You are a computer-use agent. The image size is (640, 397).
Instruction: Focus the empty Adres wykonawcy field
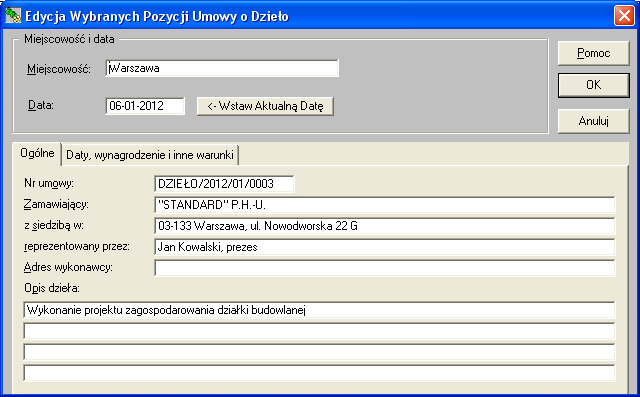click(x=384, y=268)
